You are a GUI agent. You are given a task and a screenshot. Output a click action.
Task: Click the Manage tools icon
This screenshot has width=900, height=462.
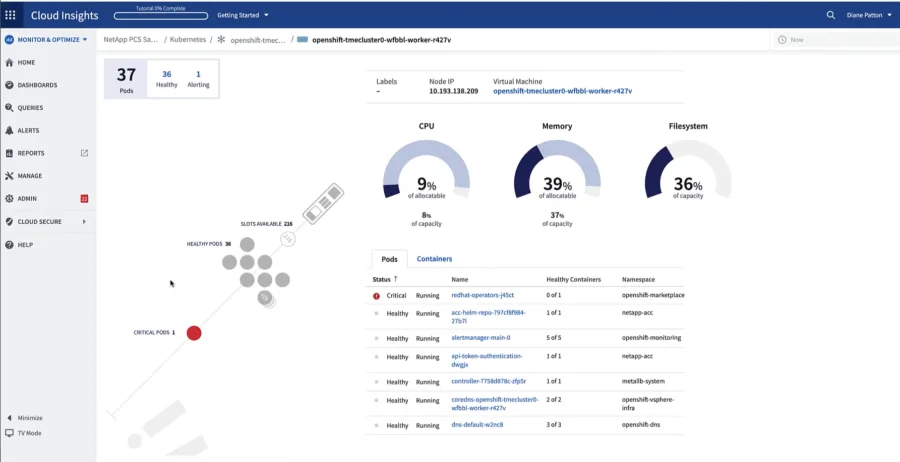pos(9,176)
